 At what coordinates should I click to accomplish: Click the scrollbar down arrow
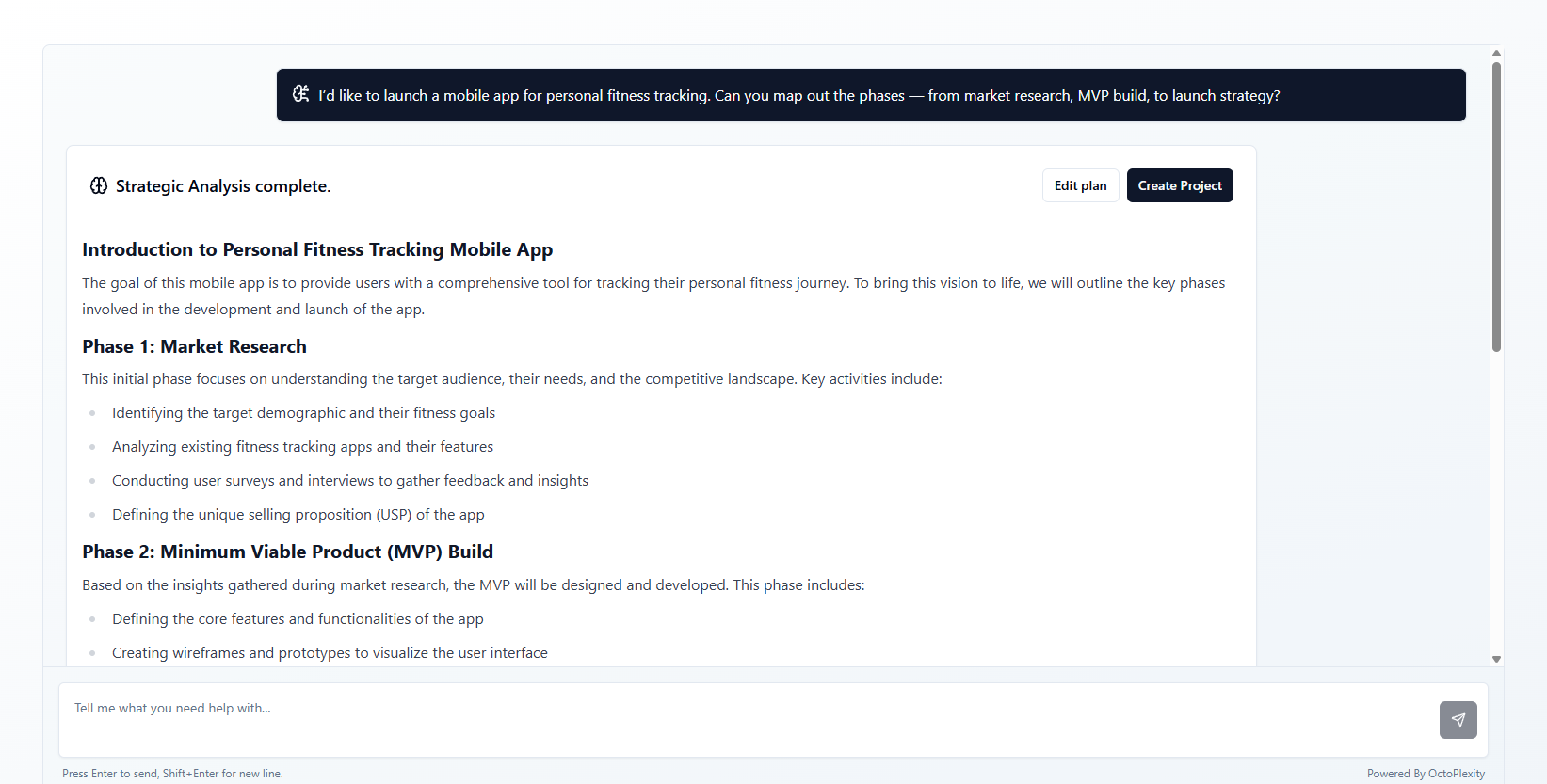click(x=1496, y=660)
